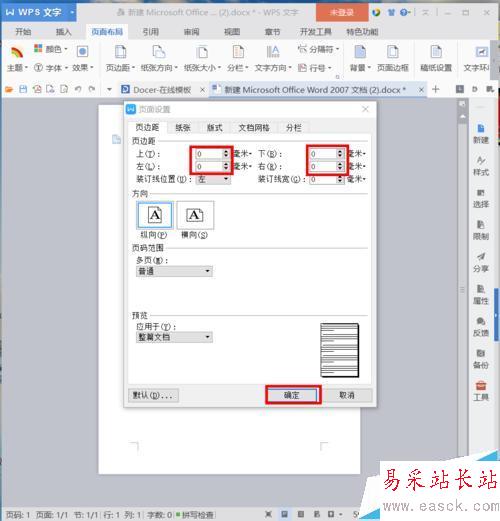500x521 pixels.
Task: Switch to the 审阅 ribbon tab
Action: (191, 32)
